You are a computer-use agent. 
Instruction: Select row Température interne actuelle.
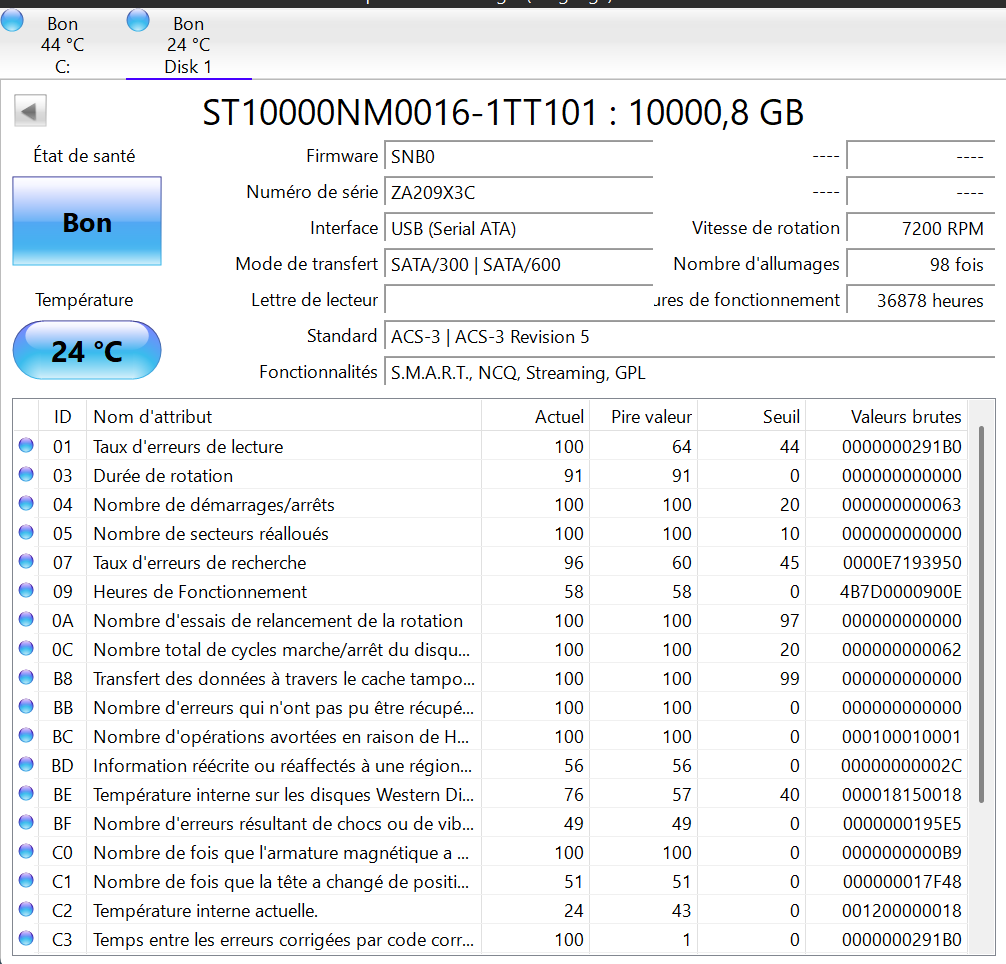tap(490, 910)
